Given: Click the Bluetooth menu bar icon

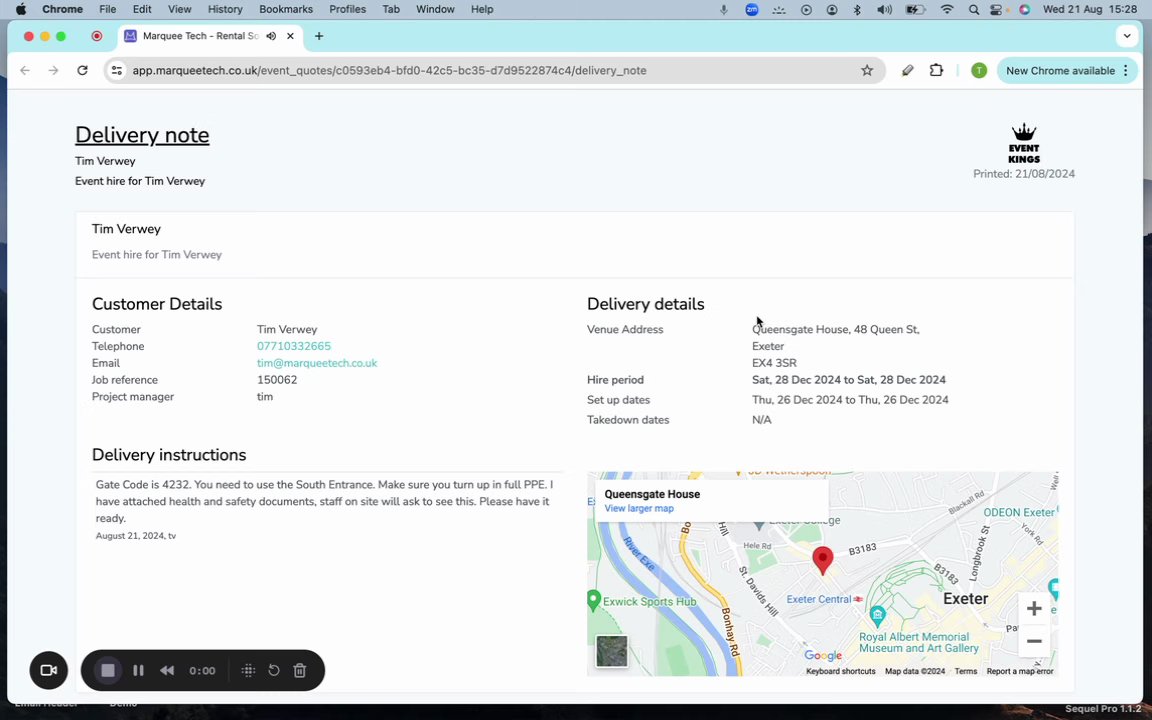Looking at the screenshot, I should click(x=857, y=10).
